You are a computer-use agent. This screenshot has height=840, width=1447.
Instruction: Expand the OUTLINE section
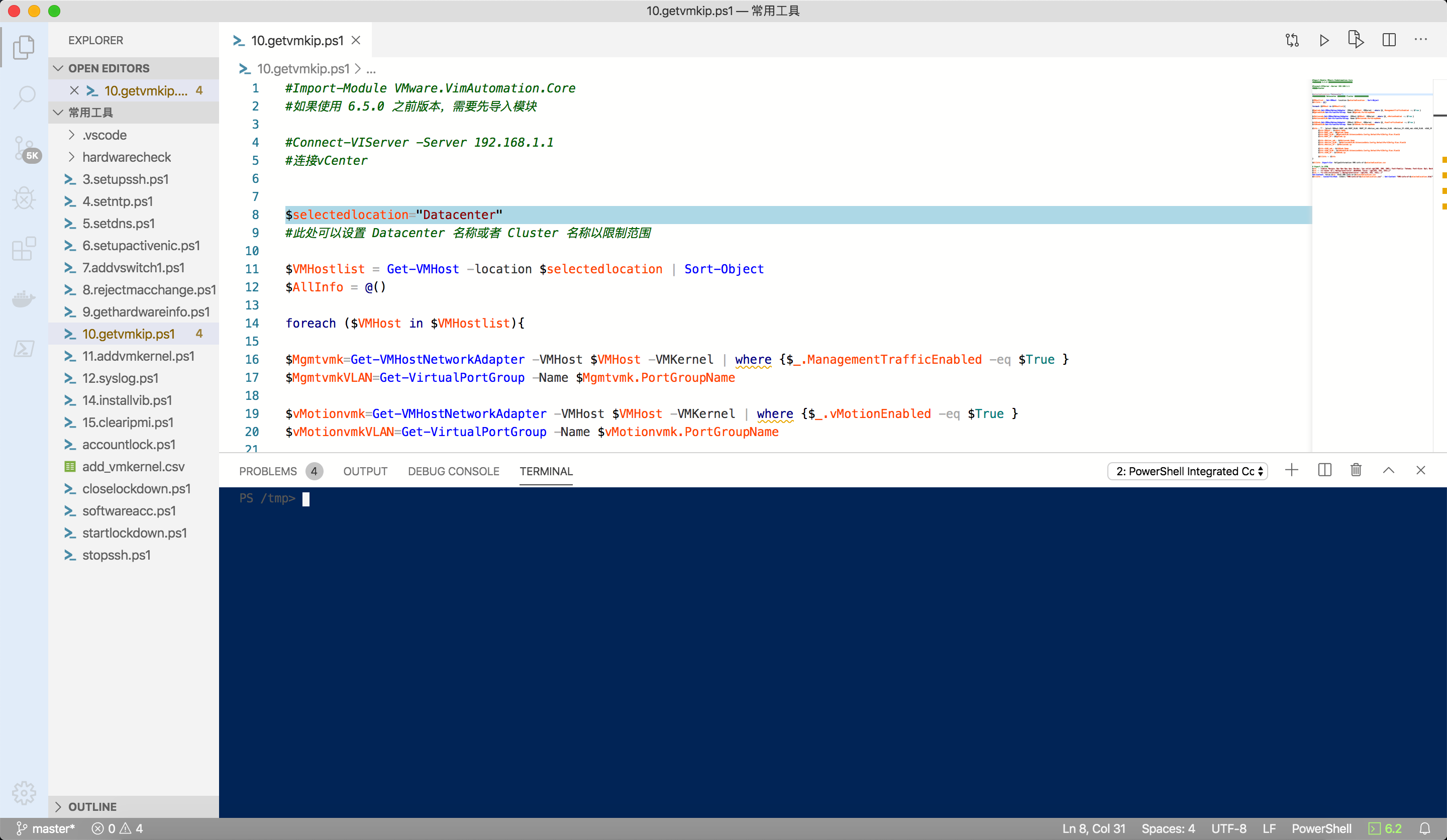pyautogui.click(x=133, y=807)
